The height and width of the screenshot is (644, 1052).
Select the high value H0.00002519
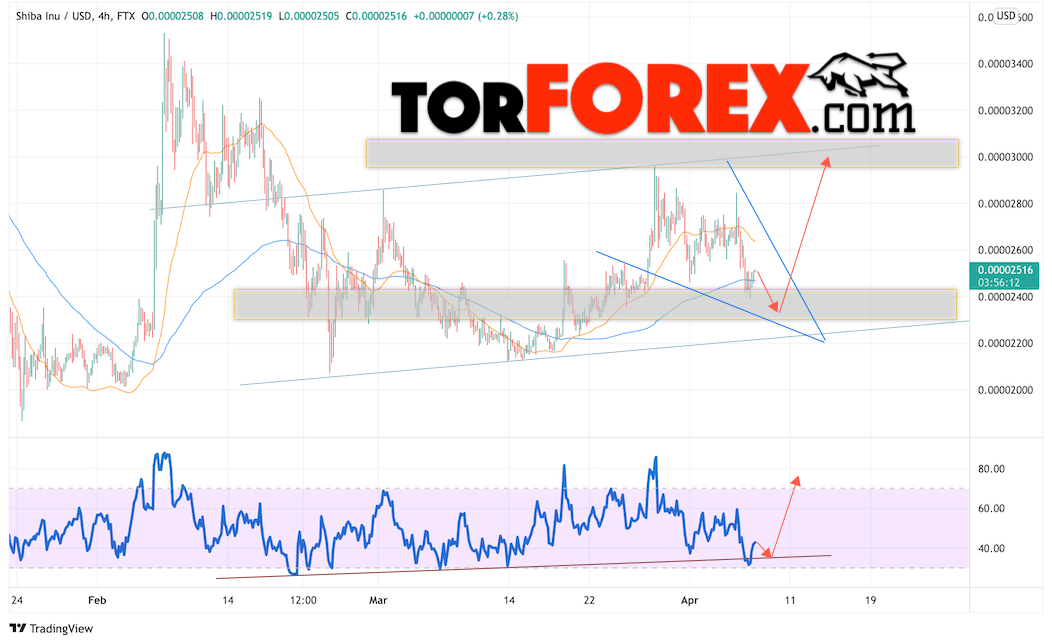pos(241,16)
